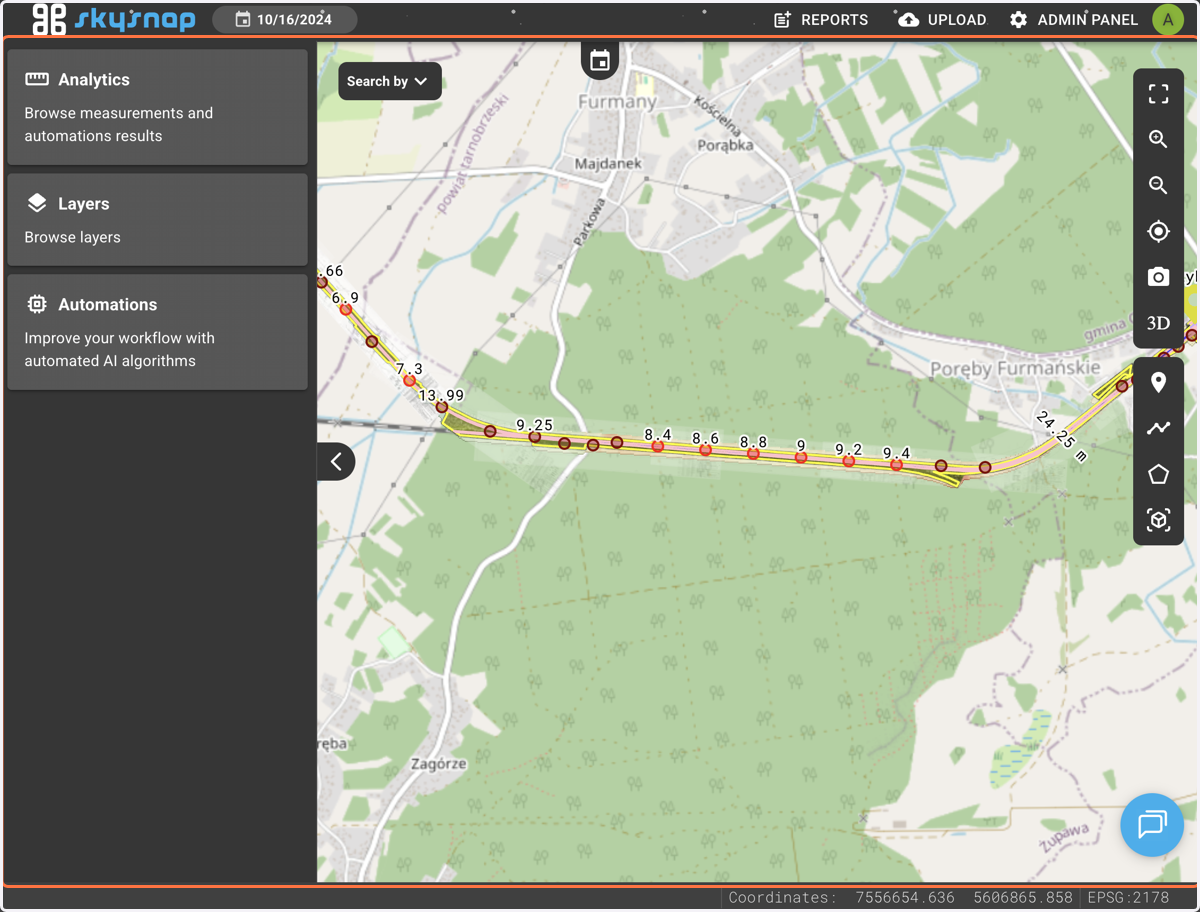This screenshot has height=912, width=1200.
Task: Click the measurement point labeled 9.4
Action: click(x=896, y=464)
